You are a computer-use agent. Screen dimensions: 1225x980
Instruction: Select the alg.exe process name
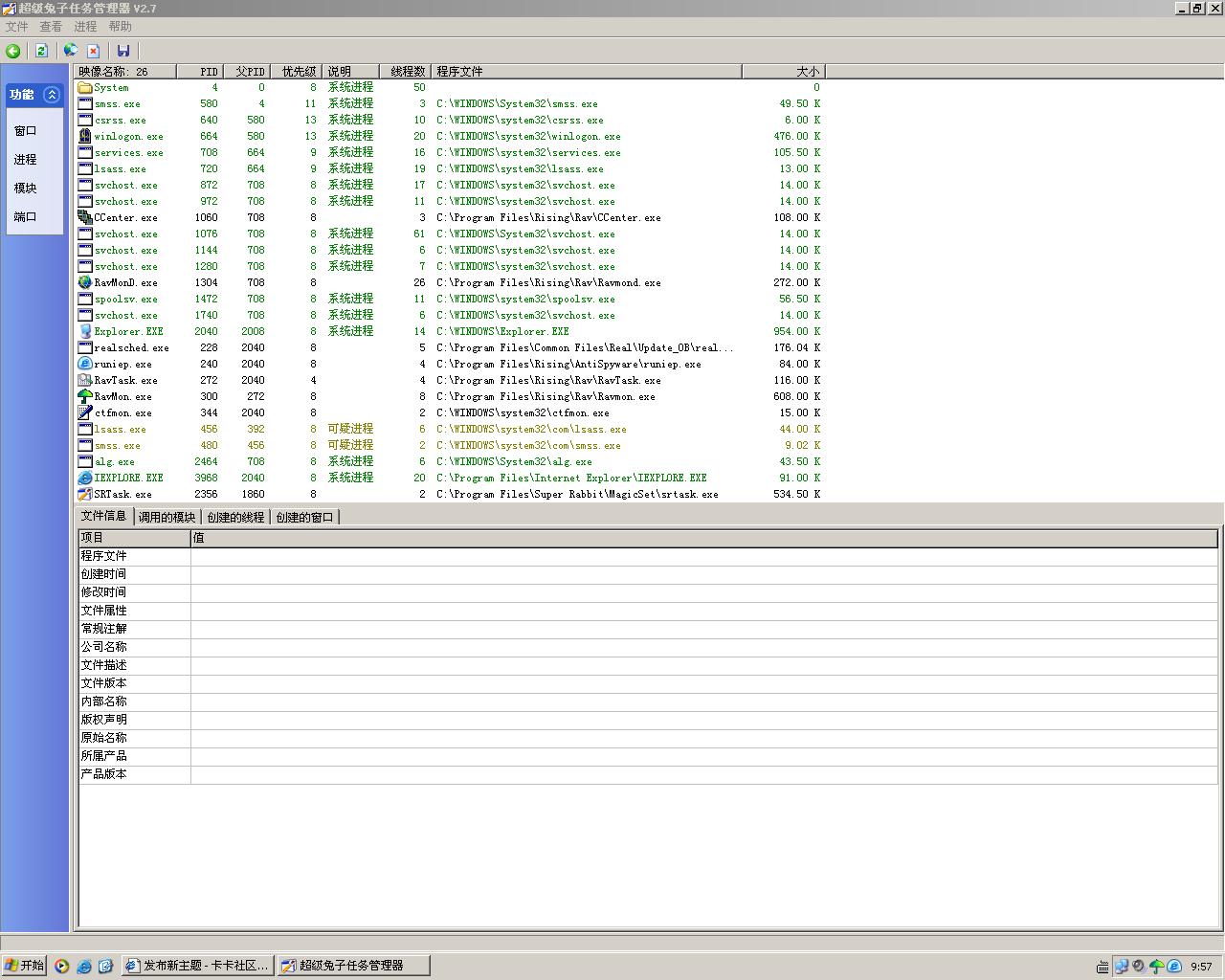pos(115,462)
